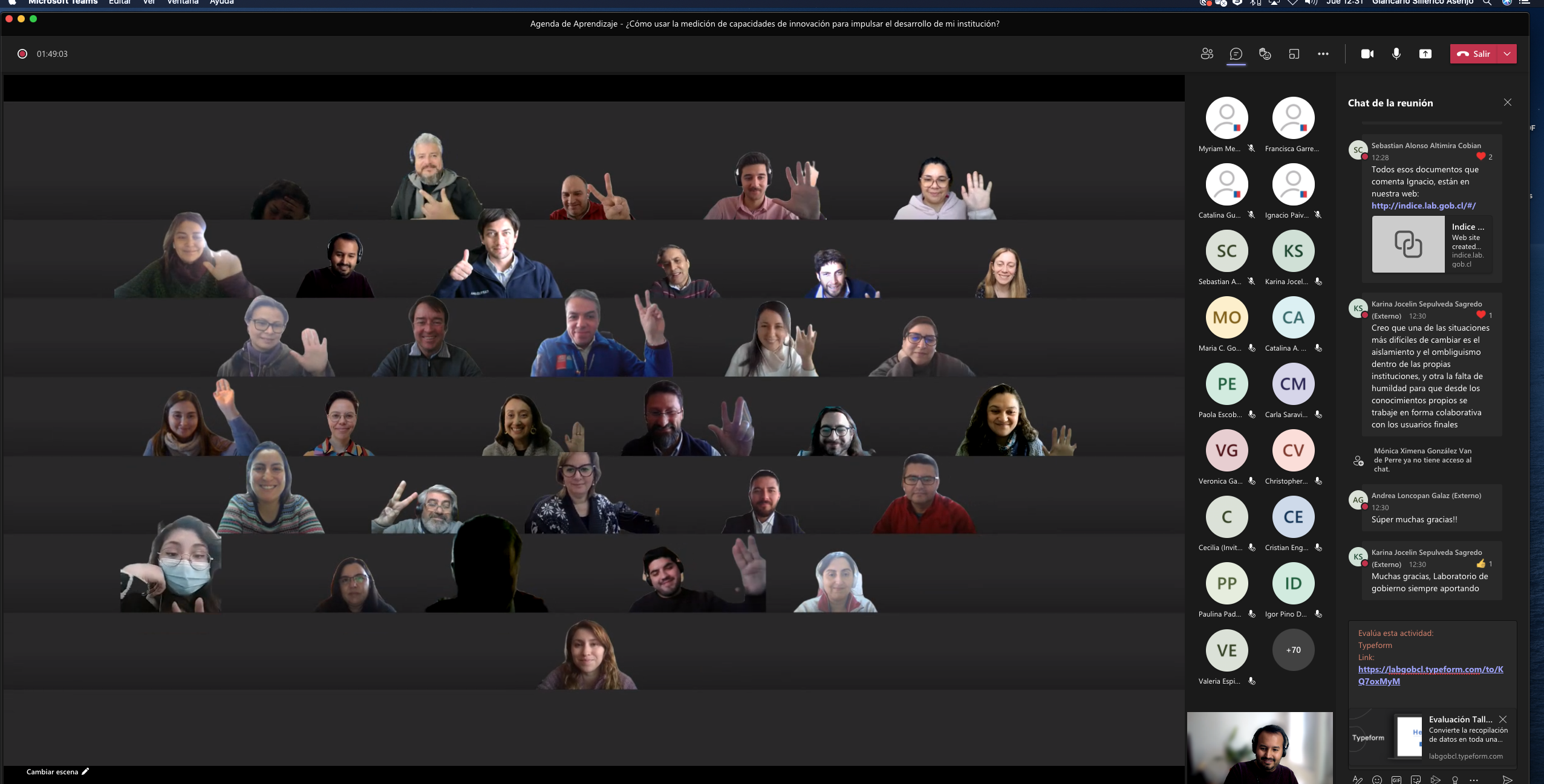
Task: Open the Ayuda menu
Action: tap(222, 2)
